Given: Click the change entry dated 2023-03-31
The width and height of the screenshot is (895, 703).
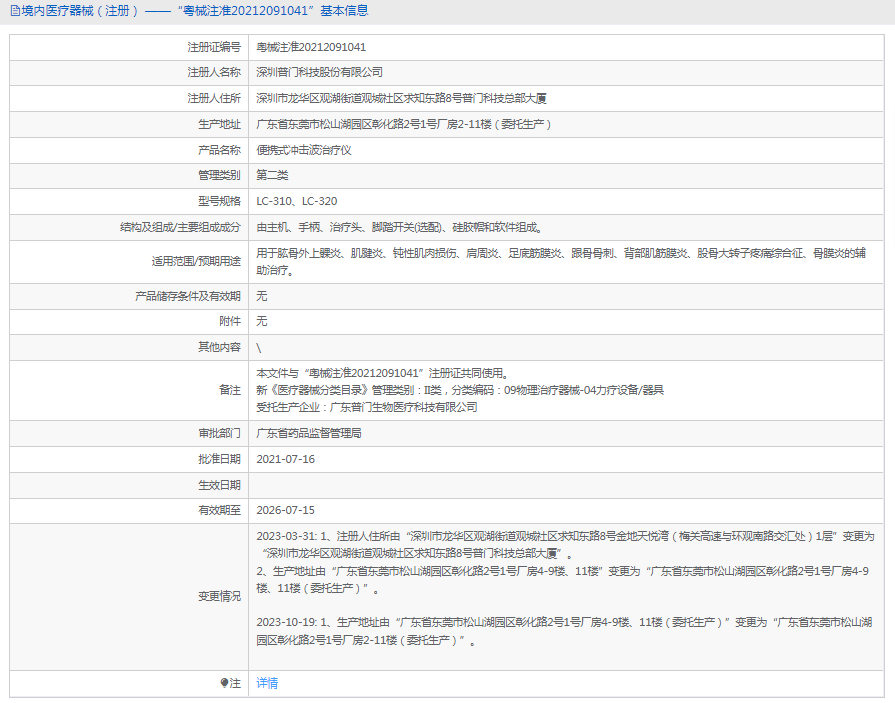Looking at the screenshot, I should (565, 545).
